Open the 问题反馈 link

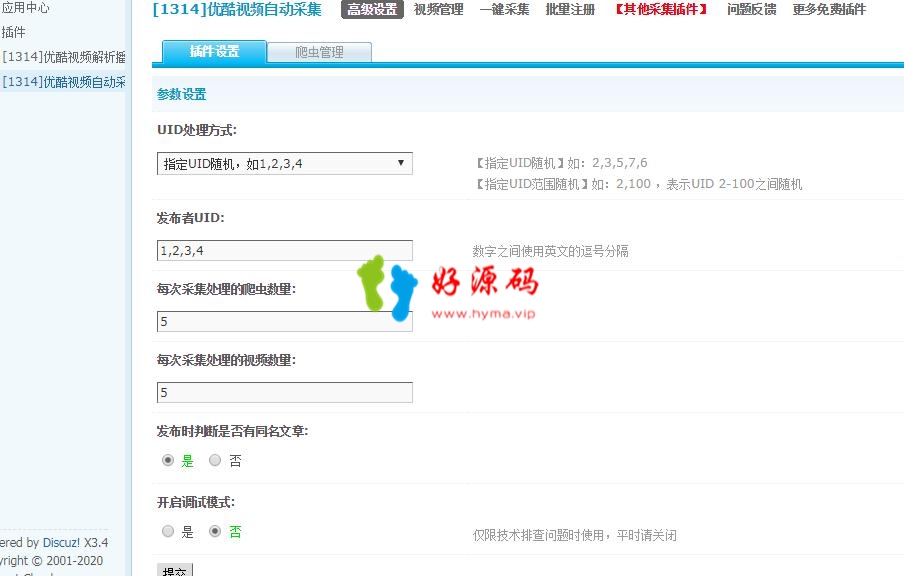coord(751,9)
